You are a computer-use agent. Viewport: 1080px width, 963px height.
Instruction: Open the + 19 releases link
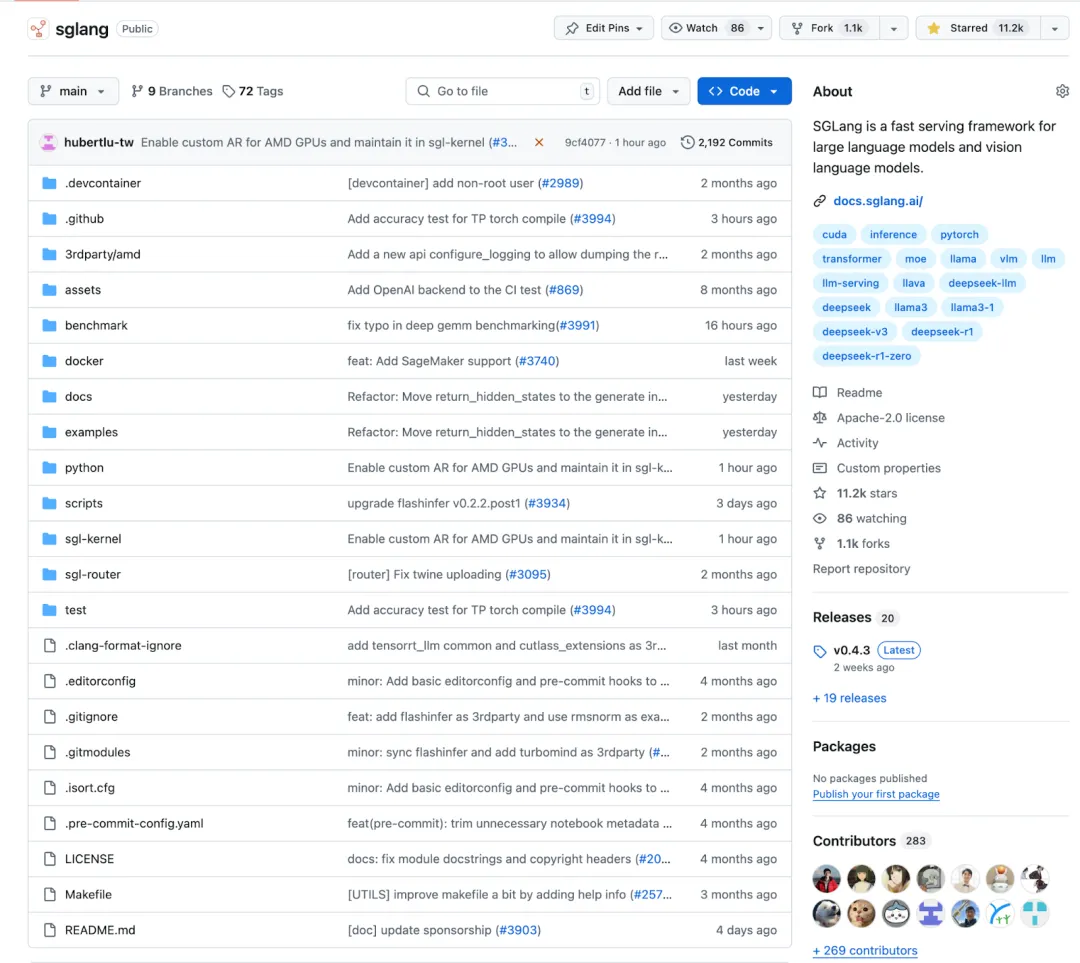pyautogui.click(x=849, y=698)
